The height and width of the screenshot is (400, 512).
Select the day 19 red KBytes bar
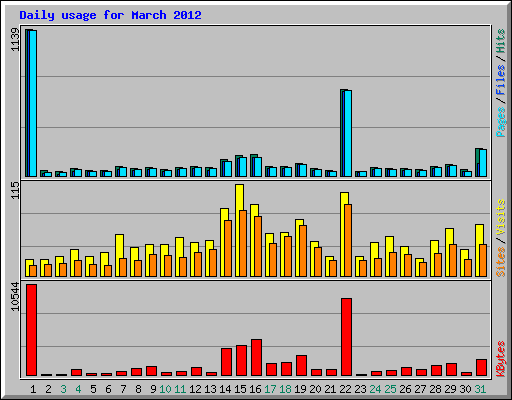[302, 366]
